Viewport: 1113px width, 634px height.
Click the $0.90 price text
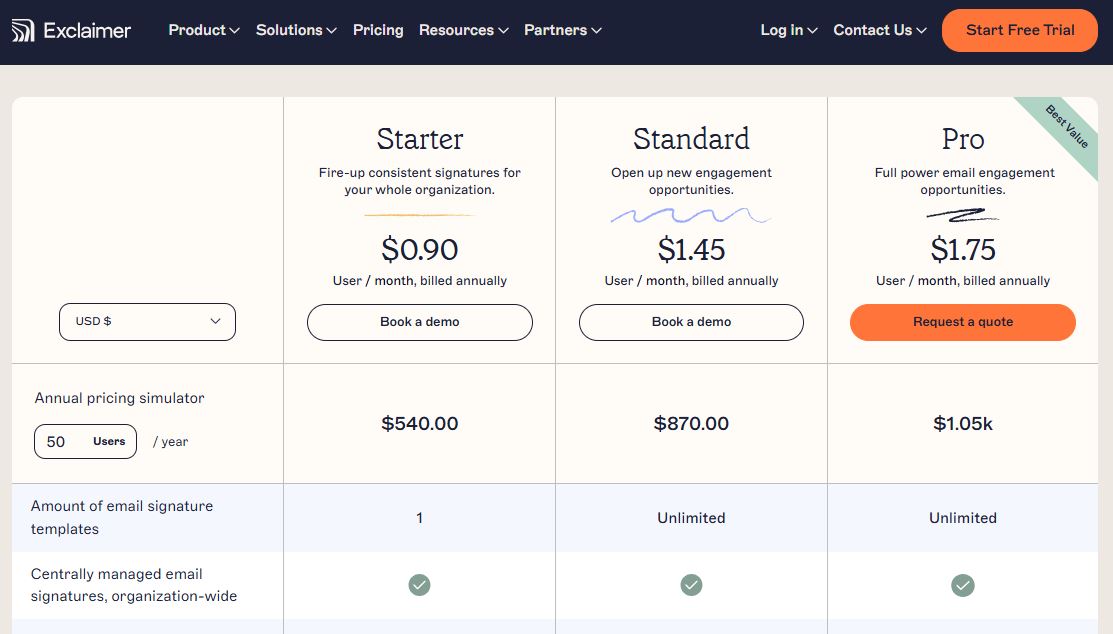420,249
